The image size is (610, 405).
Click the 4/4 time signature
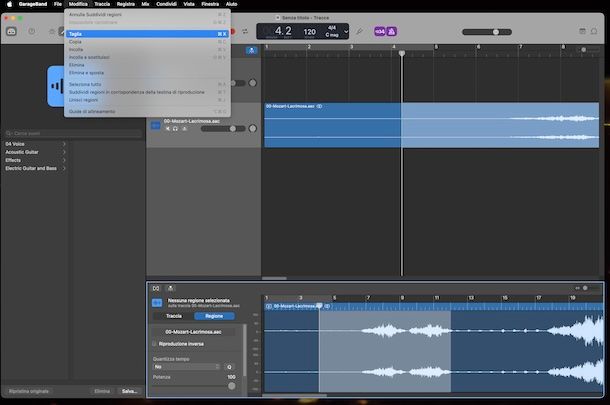[332, 28]
